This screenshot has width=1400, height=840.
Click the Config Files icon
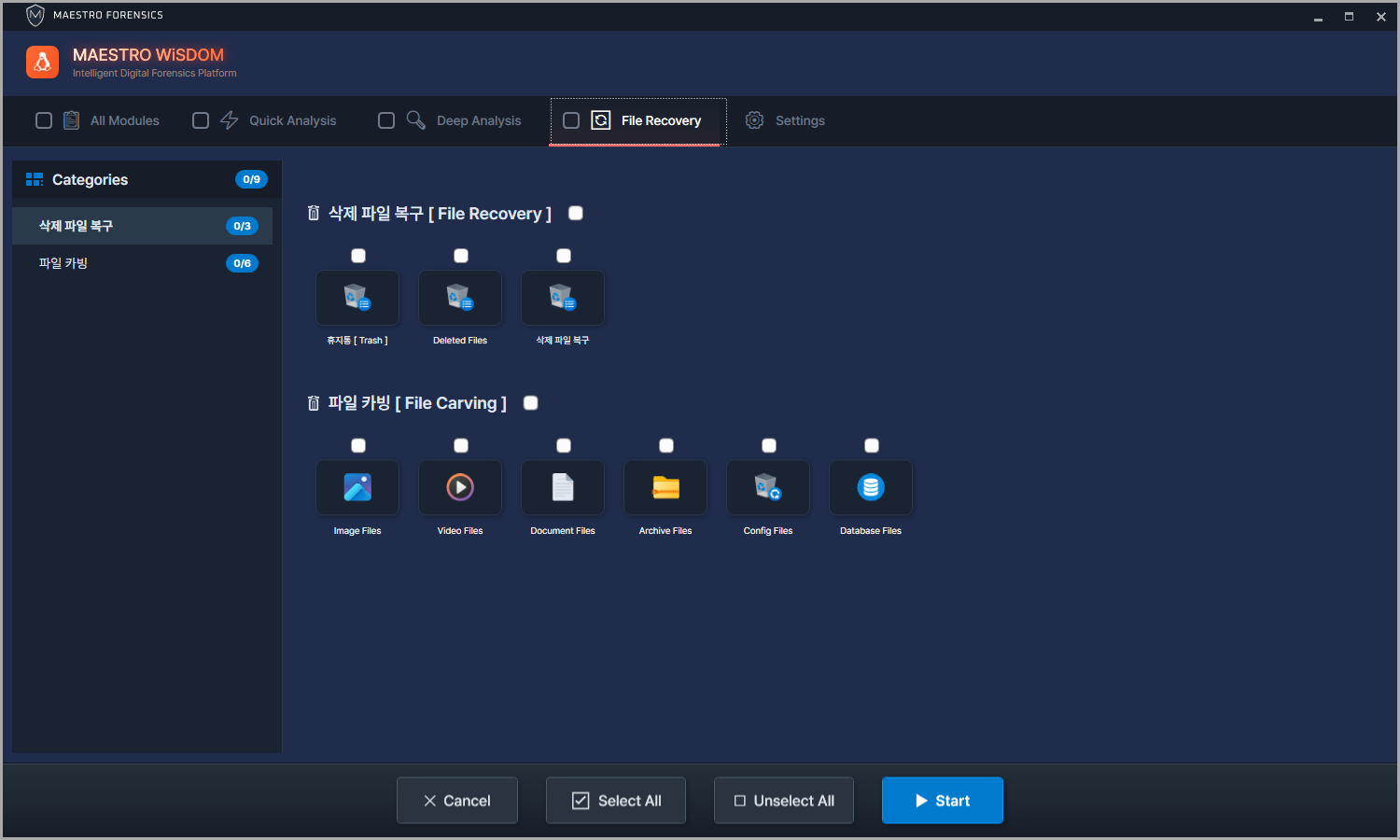point(768,487)
